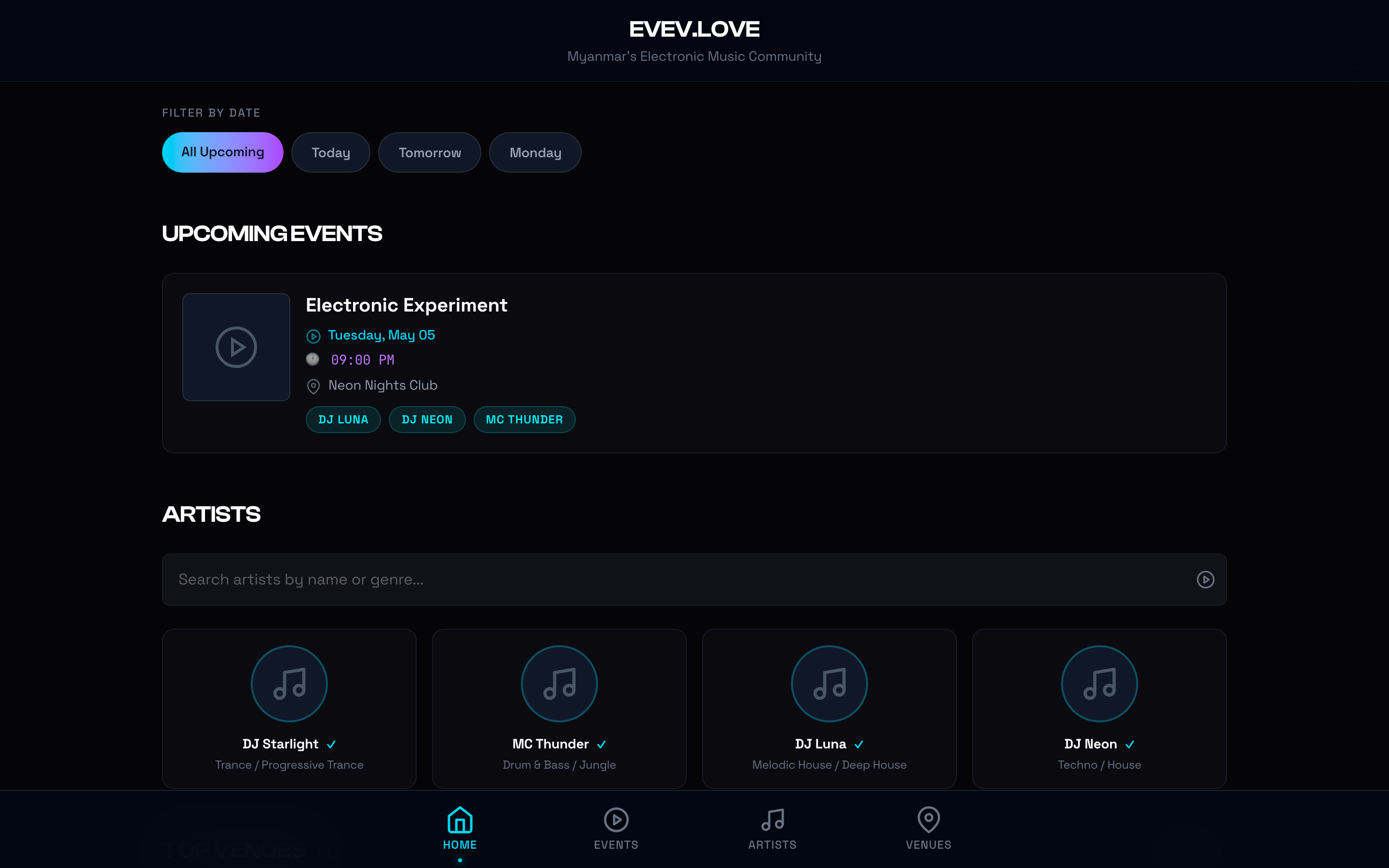Viewport: 1389px width, 868px height.
Task: Open DJ Starlight's music note avatar
Action: (289, 684)
